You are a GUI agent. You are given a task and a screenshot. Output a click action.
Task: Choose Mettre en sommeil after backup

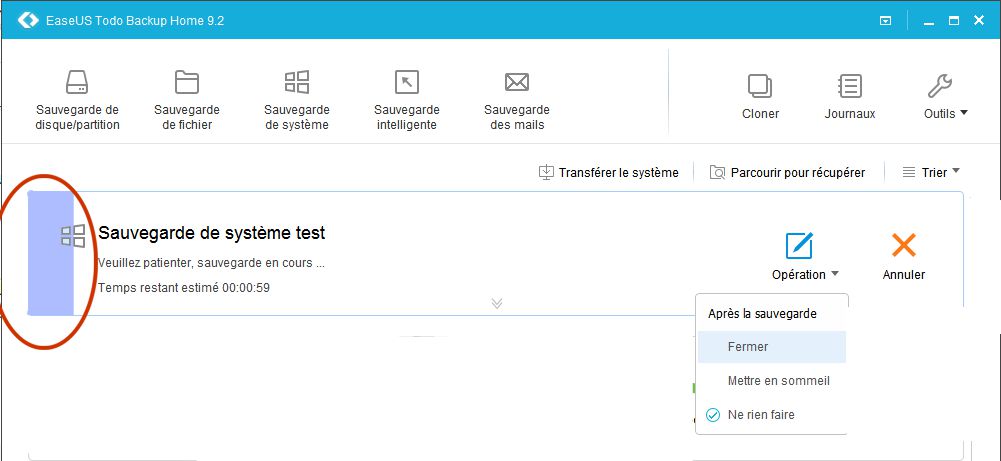[778, 380]
